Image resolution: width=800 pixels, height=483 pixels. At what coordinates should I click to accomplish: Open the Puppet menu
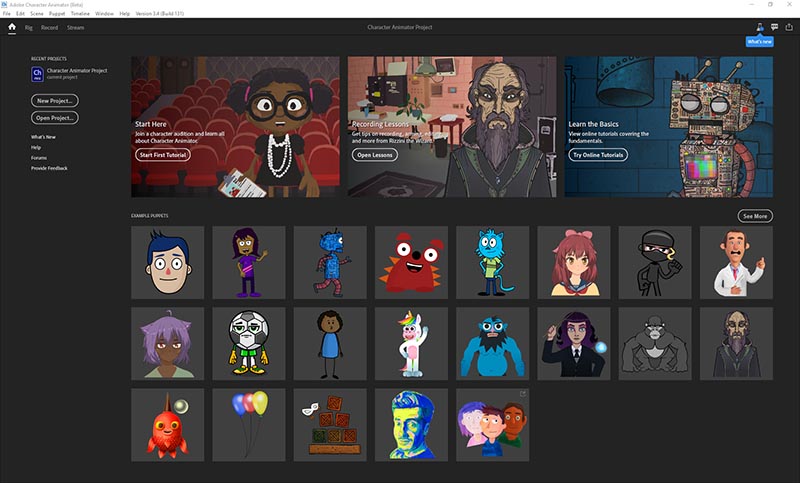coord(57,14)
